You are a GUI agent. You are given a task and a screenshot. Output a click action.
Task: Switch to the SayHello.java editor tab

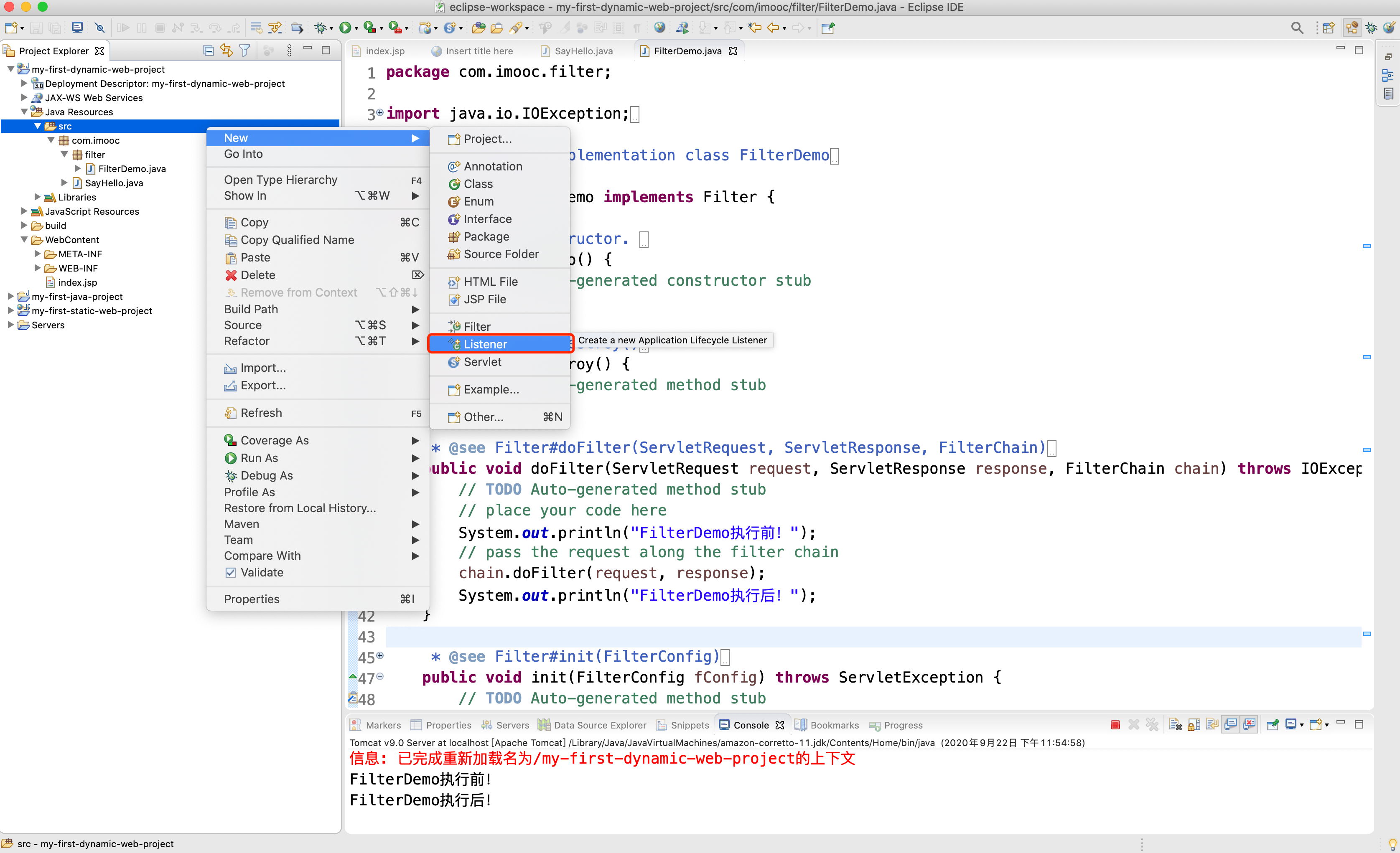tap(583, 51)
